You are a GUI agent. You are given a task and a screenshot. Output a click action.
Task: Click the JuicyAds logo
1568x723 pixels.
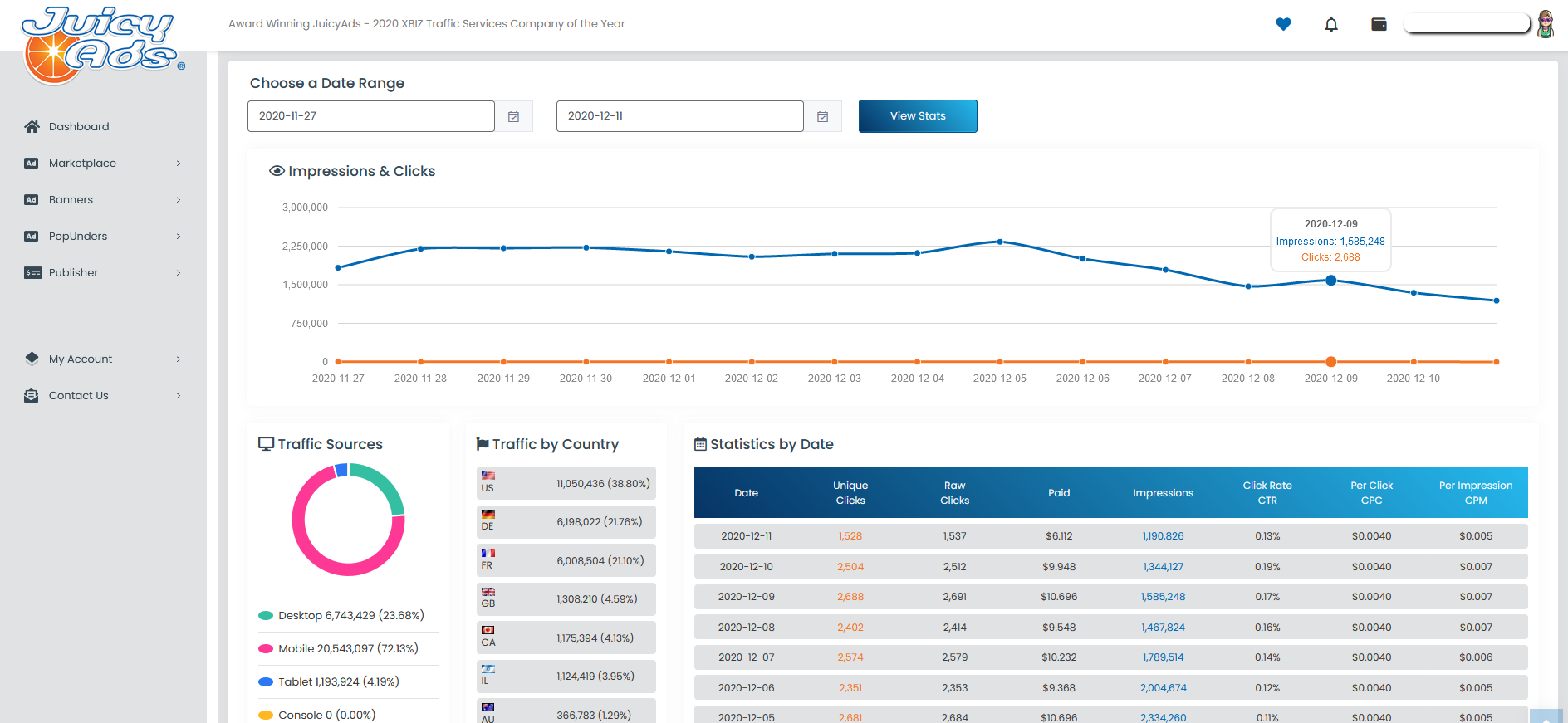[x=101, y=43]
